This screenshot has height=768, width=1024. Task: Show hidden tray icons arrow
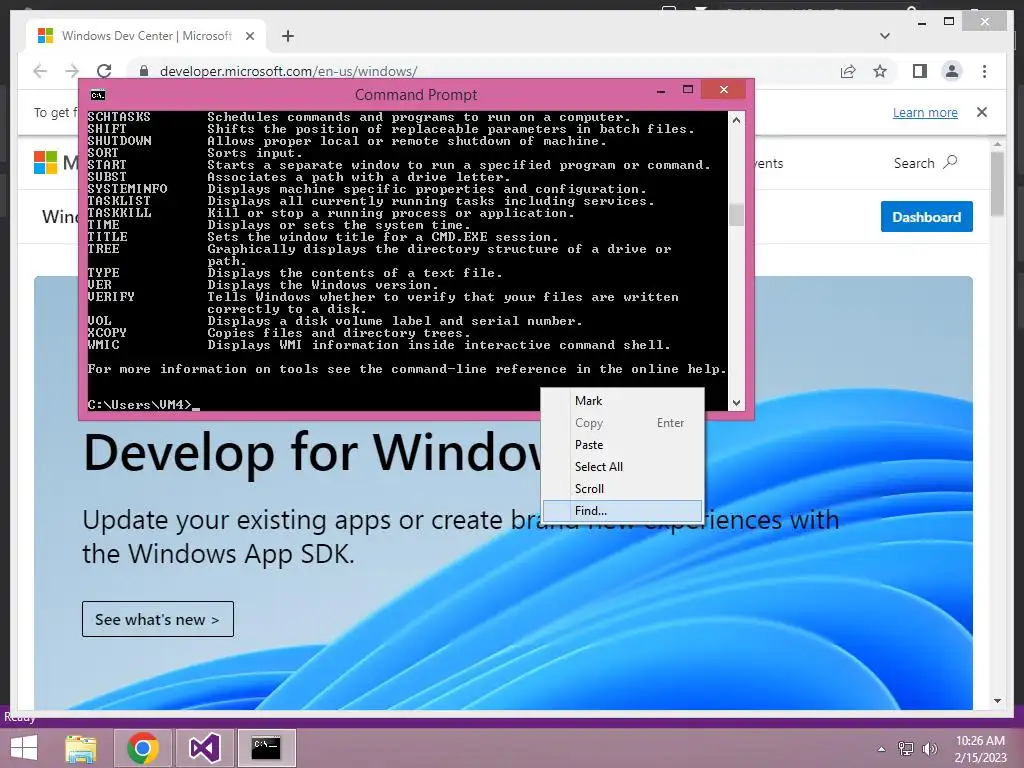click(882, 749)
